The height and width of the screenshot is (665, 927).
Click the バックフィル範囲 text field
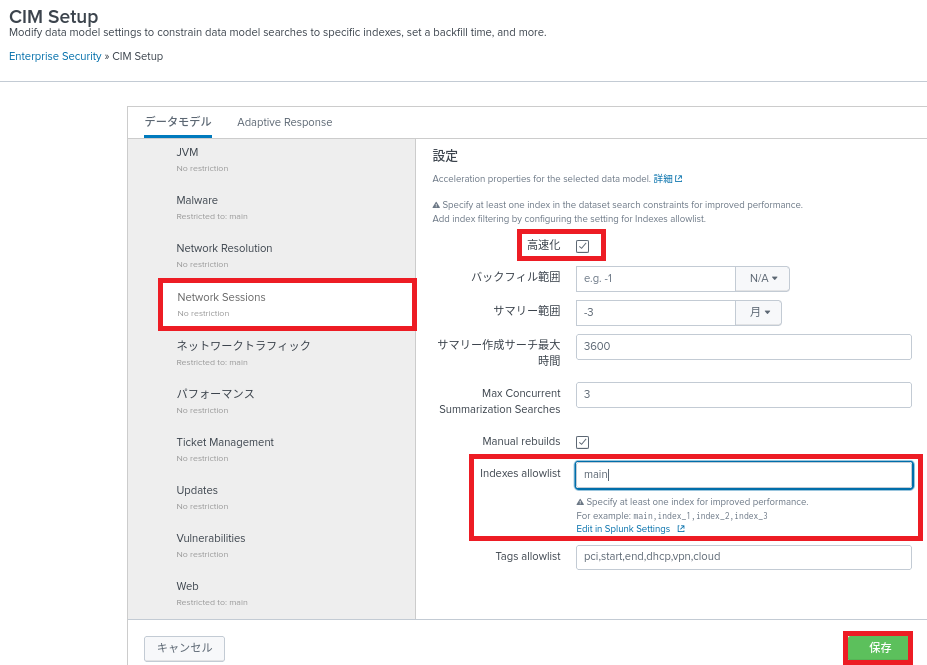click(655, 279)
